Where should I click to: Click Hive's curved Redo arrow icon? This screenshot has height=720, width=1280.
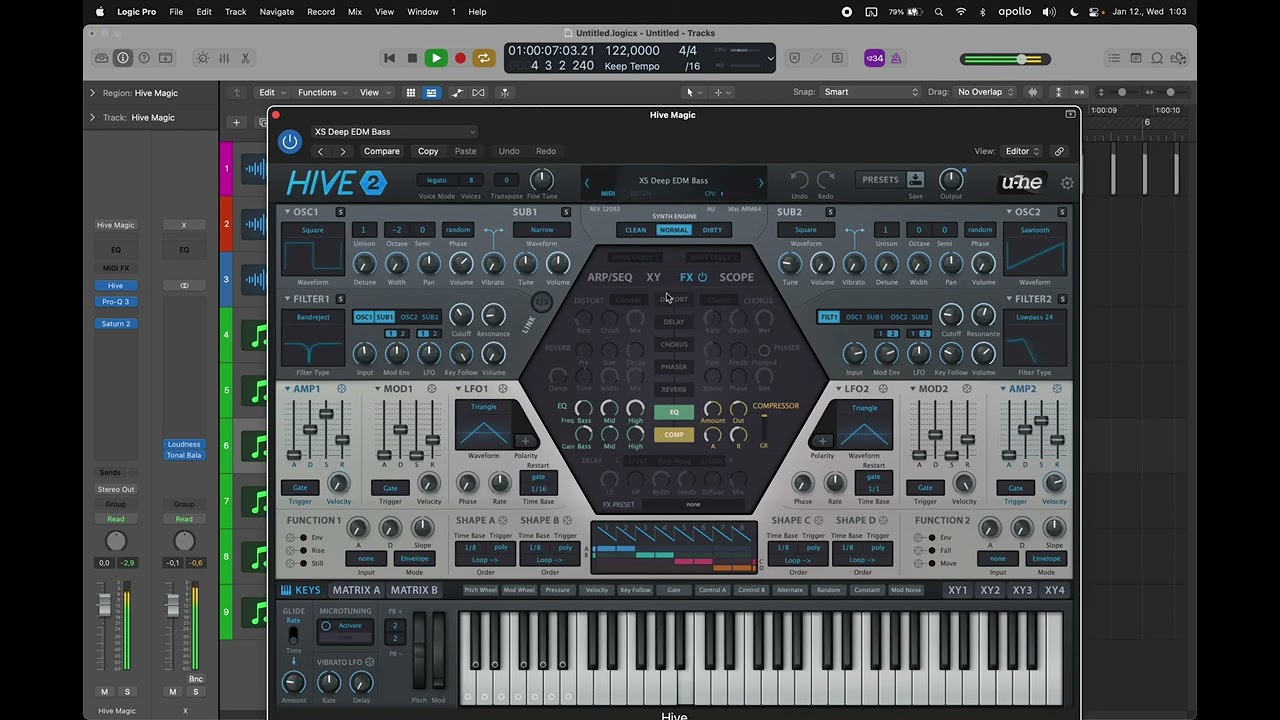(825, 180)
